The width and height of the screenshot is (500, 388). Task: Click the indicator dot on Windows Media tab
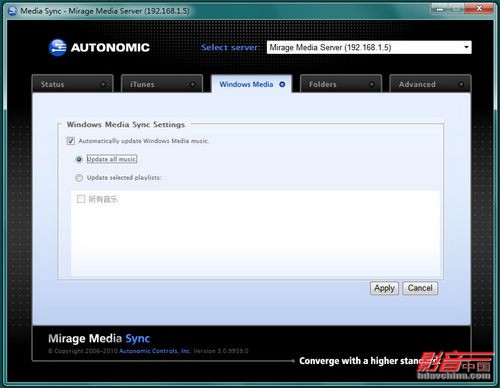point(282,84)
